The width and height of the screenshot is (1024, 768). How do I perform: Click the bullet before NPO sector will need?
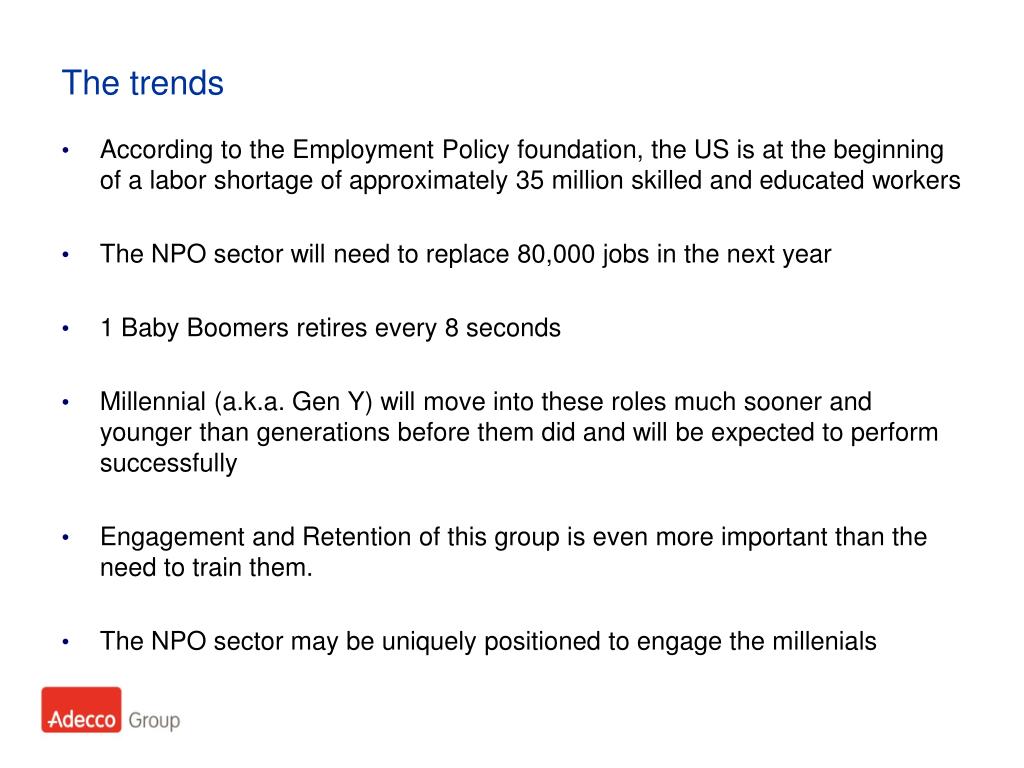pyautogui.click(x=65, y=255)
